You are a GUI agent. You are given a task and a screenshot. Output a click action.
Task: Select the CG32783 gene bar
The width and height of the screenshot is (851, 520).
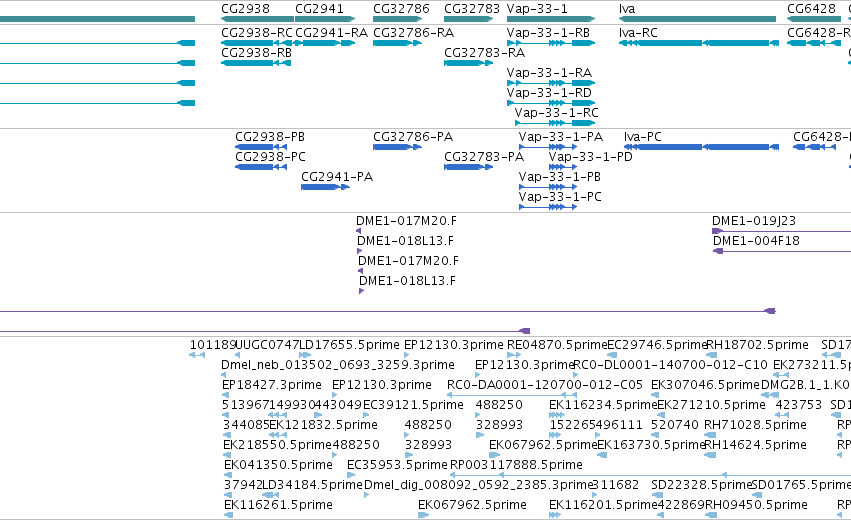coord(468,19)
